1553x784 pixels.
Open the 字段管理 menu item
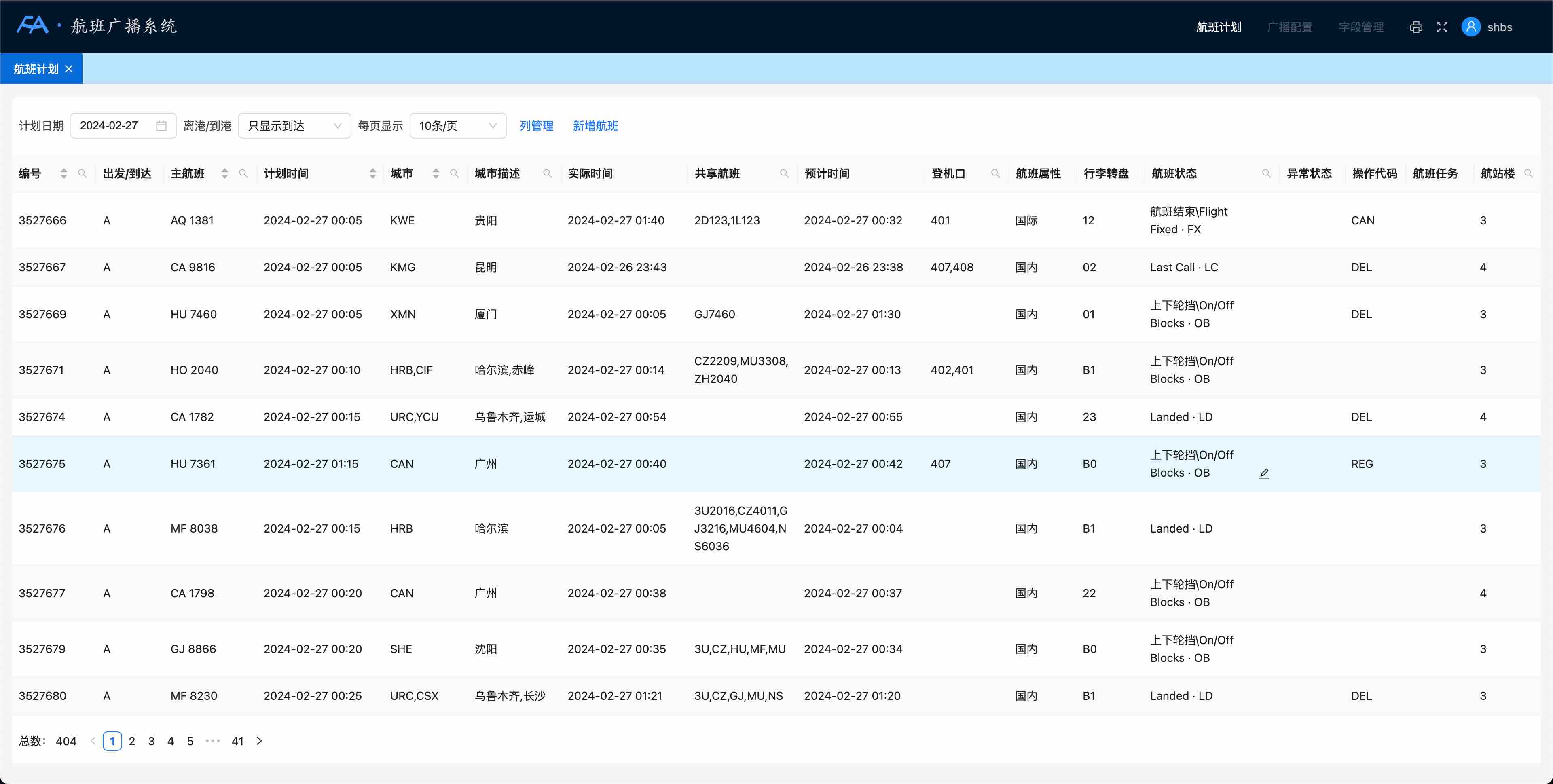(x=1360, y=27)
